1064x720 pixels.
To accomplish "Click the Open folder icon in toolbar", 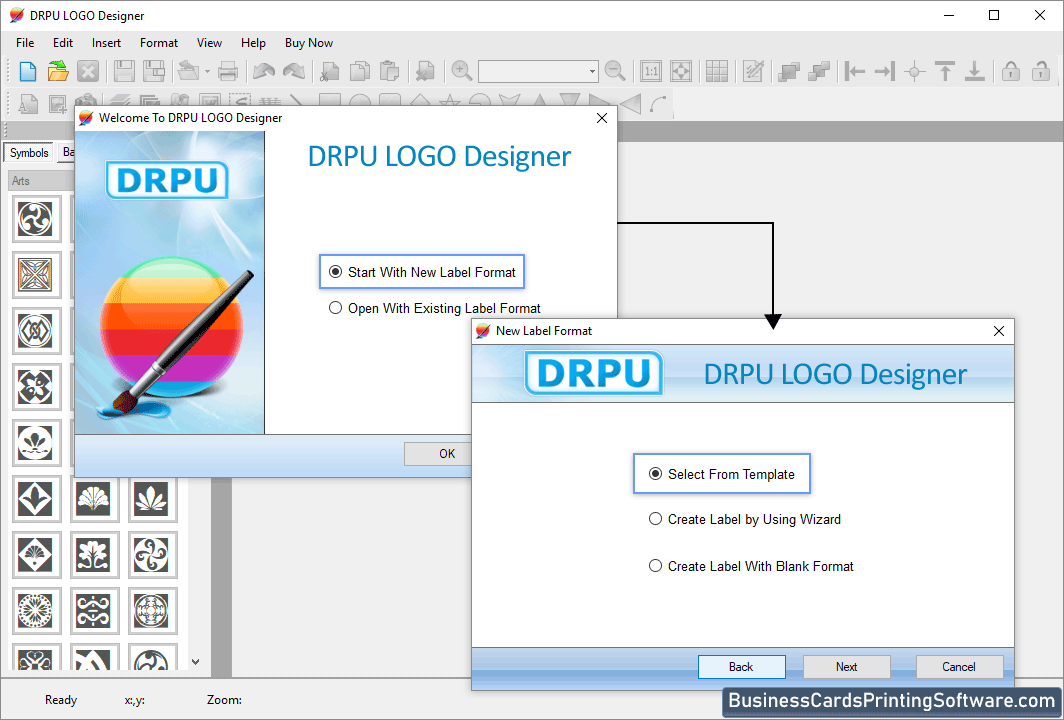I will 58,71.
